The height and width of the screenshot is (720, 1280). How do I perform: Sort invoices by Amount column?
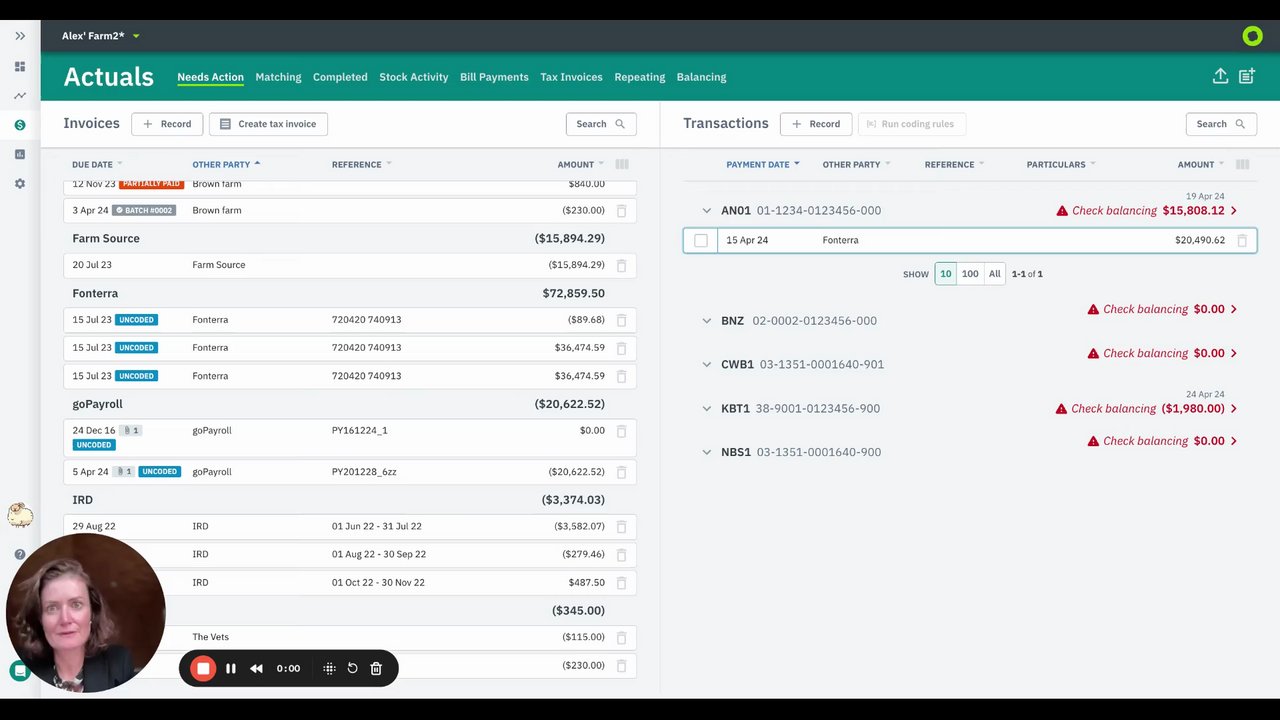[x=581, y=164]
